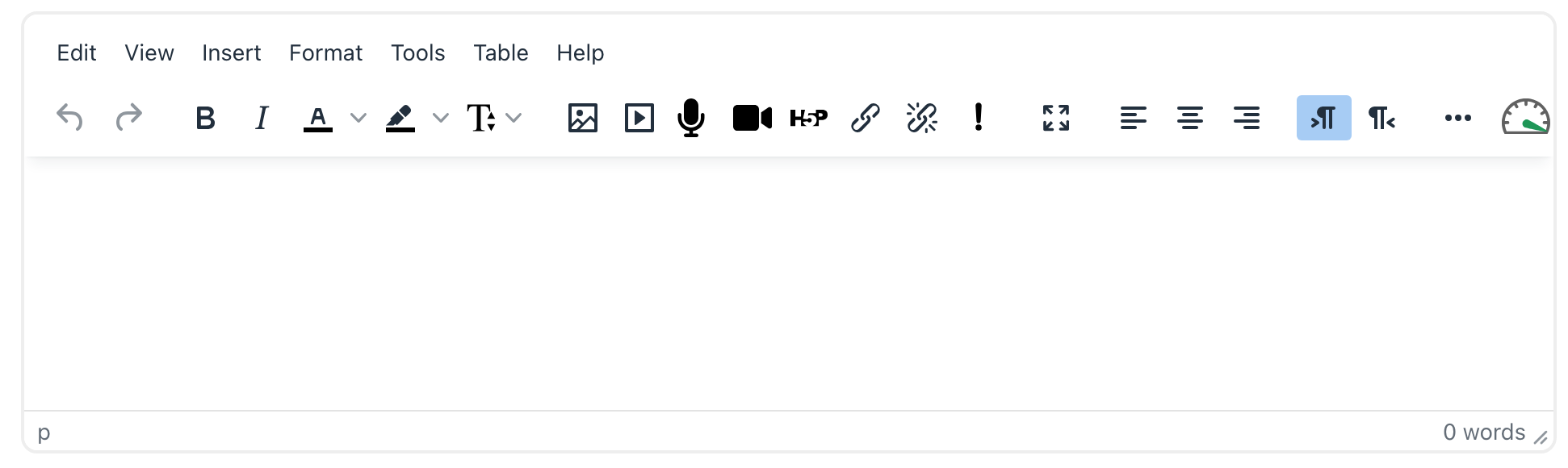
Task: Remove link using the unlink icon
Action: 921,118
